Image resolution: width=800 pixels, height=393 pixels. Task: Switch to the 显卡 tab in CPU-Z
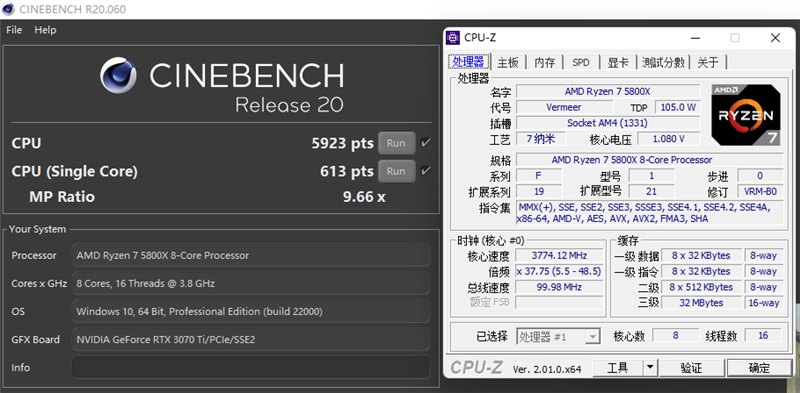click(618, 62)
